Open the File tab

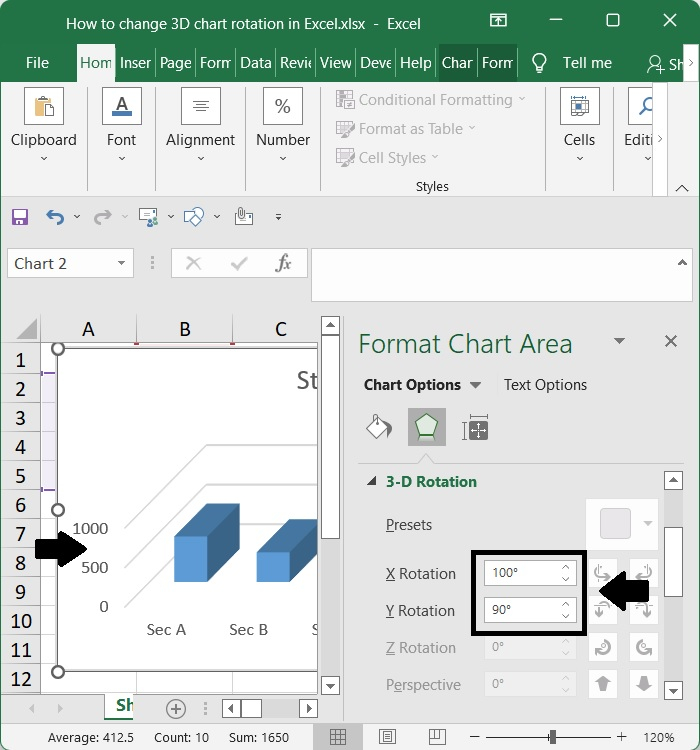[37, 63]
